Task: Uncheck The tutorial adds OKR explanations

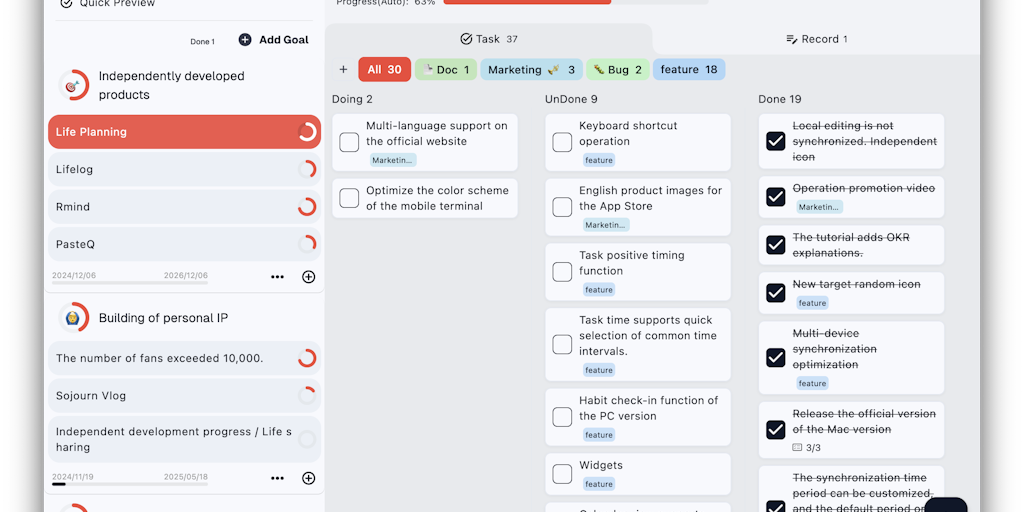Action: pyautogui.click(x=775, y=245)
